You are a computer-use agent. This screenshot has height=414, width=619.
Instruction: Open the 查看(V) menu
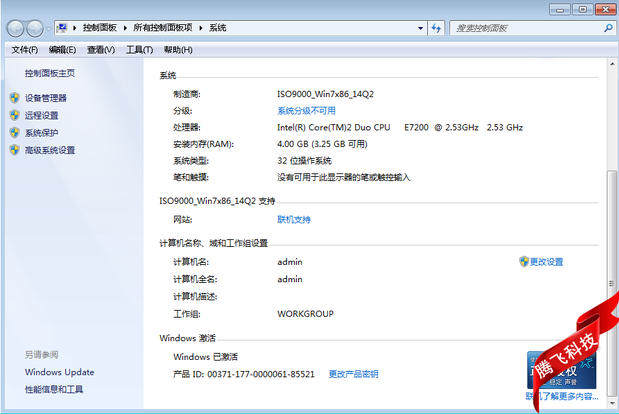pos(101,50)
